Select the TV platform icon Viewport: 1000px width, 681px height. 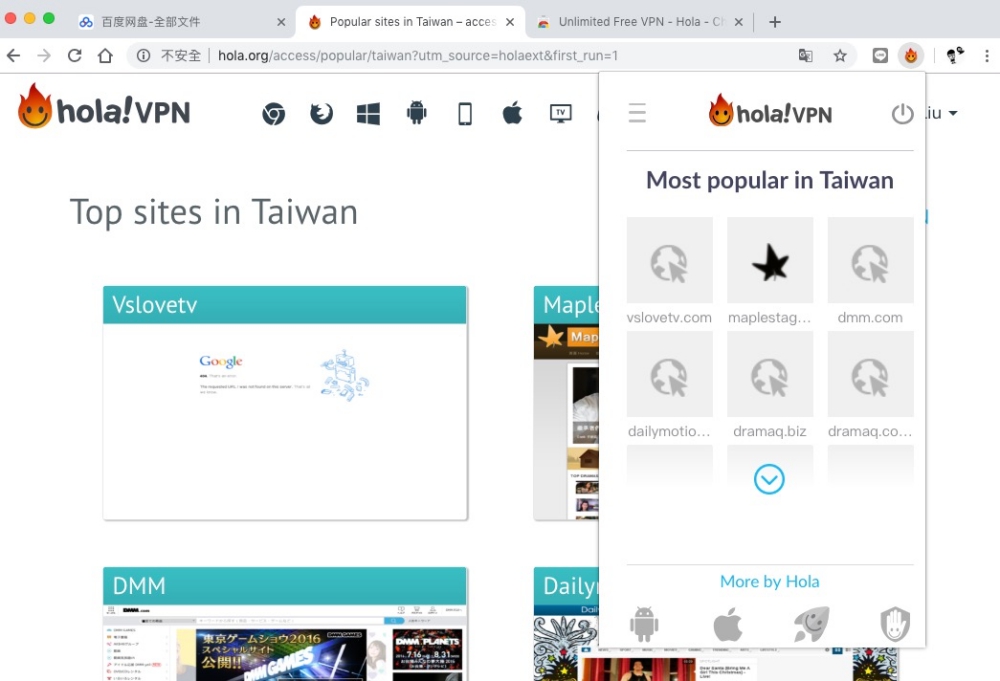tap(561, 114)
